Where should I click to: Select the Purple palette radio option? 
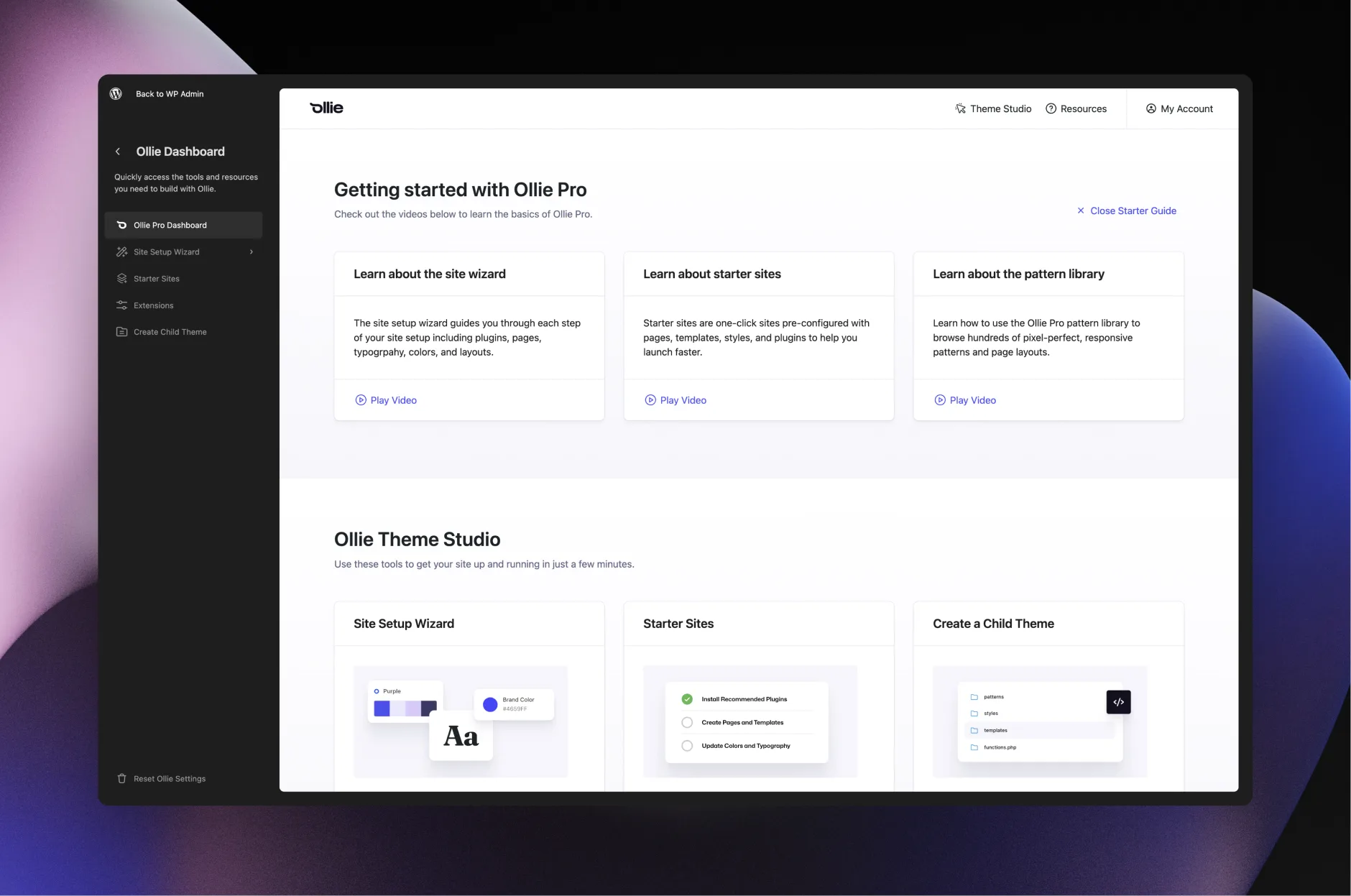(x=377, y=691)
